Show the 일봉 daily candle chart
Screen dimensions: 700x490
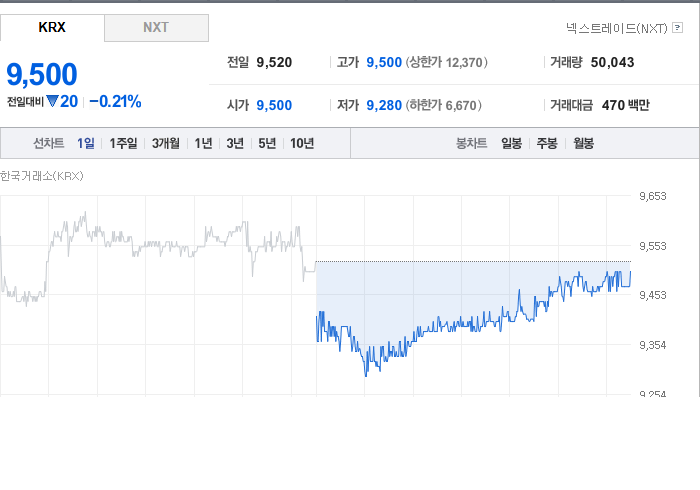point(512,143)
